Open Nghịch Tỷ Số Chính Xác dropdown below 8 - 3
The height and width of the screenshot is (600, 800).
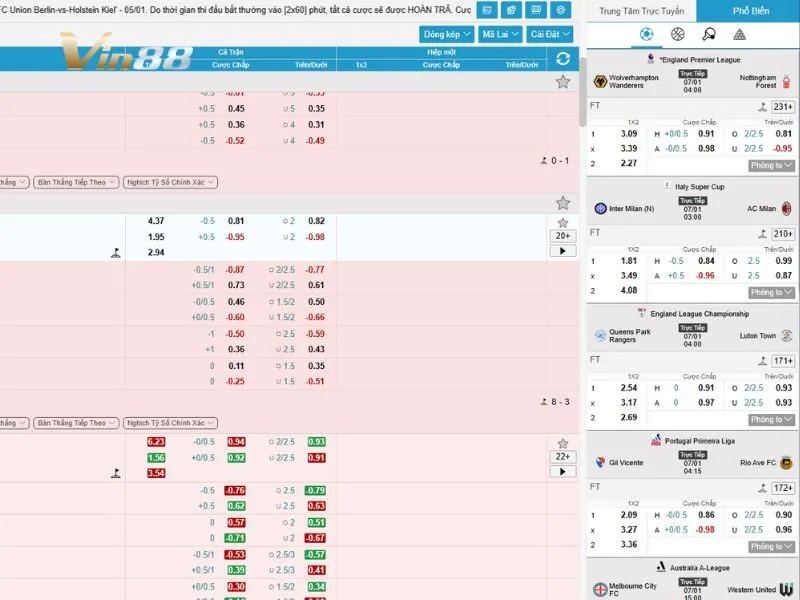pos(170,423)
